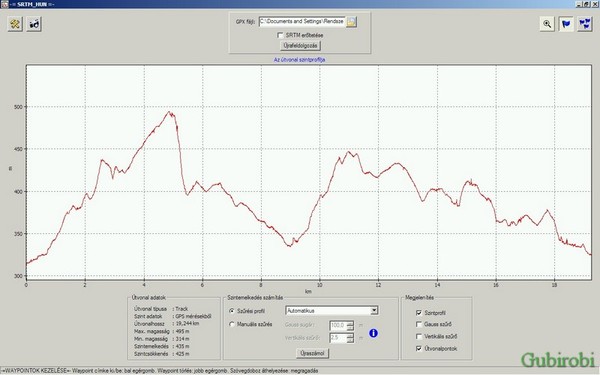Viewport: 600px width, 375px height.
Task: Click the Újraszámol button
Action: (312, 353)
